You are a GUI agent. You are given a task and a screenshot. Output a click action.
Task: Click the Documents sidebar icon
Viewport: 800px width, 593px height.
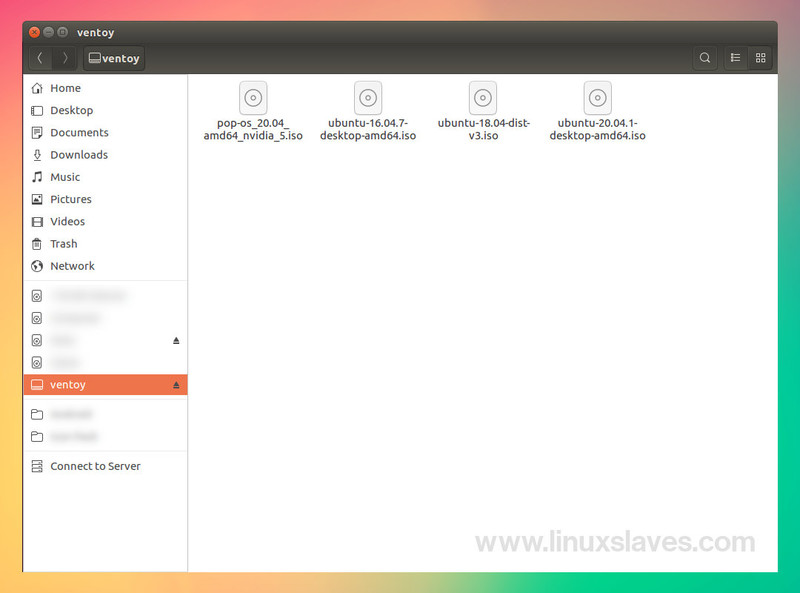point(37,133)
